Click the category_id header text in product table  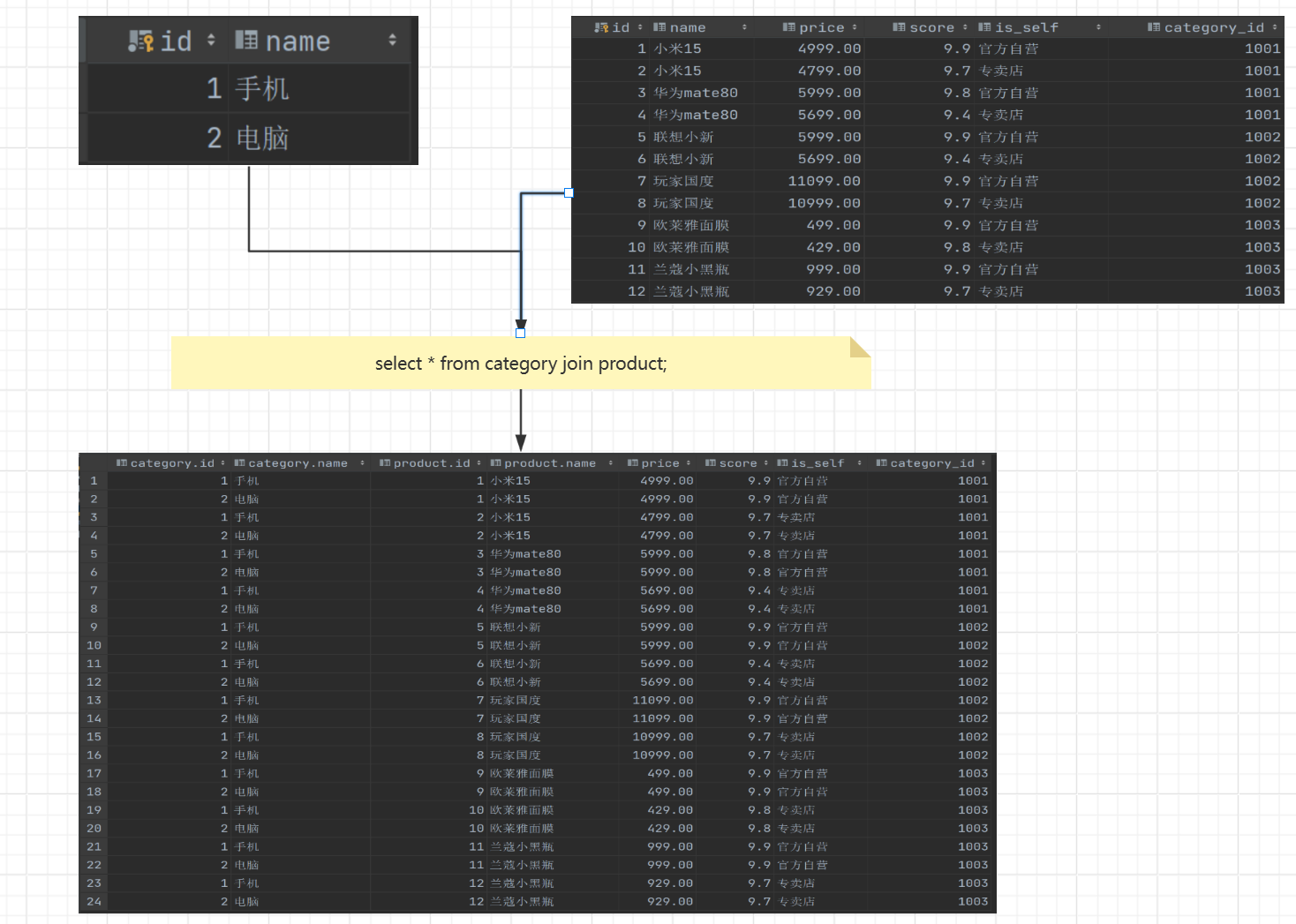(x=1214, y=27)
